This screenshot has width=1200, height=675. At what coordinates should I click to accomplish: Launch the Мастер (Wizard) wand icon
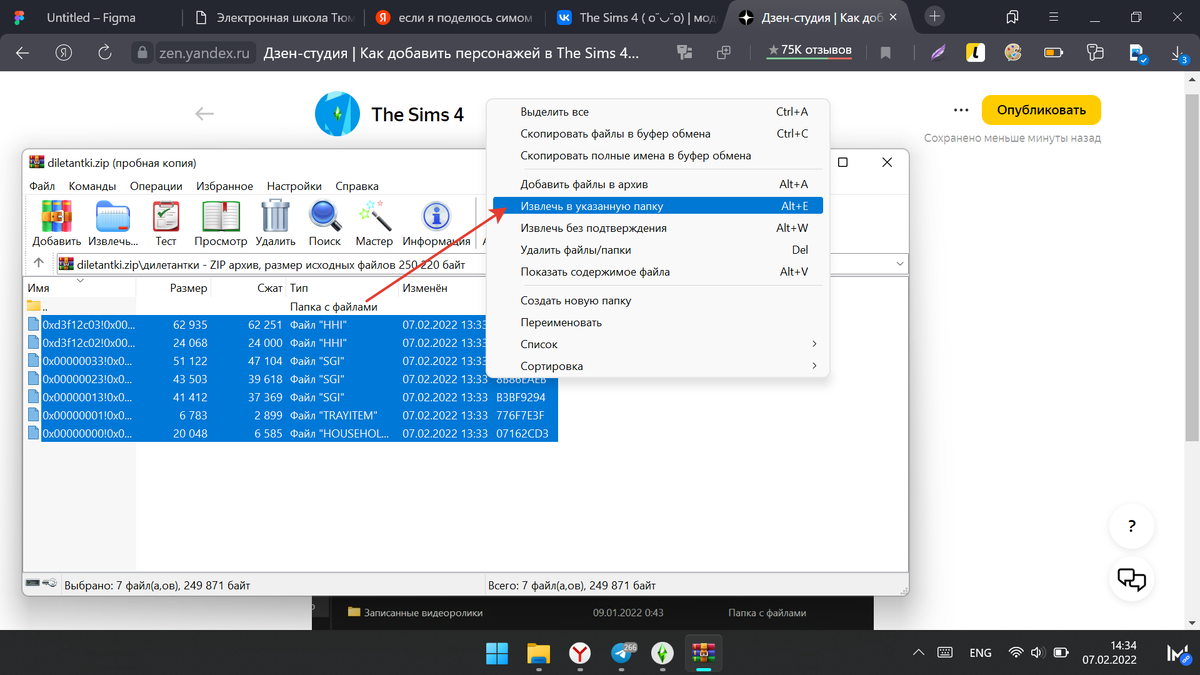pos(374,217)
